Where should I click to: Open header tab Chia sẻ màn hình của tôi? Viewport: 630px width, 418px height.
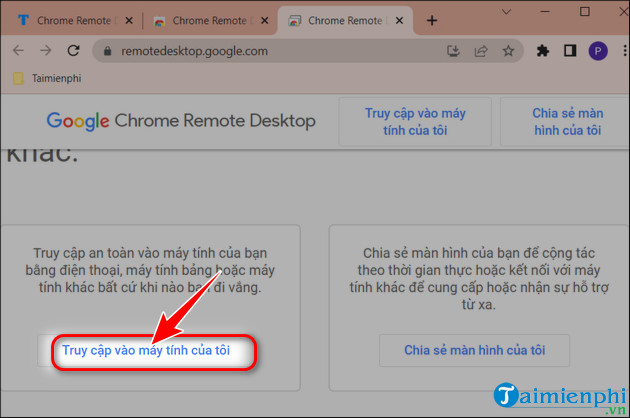(x=565, y=122)
